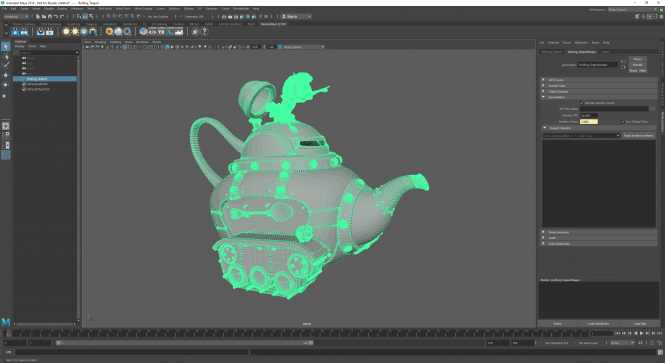Click the chart statistics shelf icon
This screenshot has width=665, height=363.
pos(179,31)
